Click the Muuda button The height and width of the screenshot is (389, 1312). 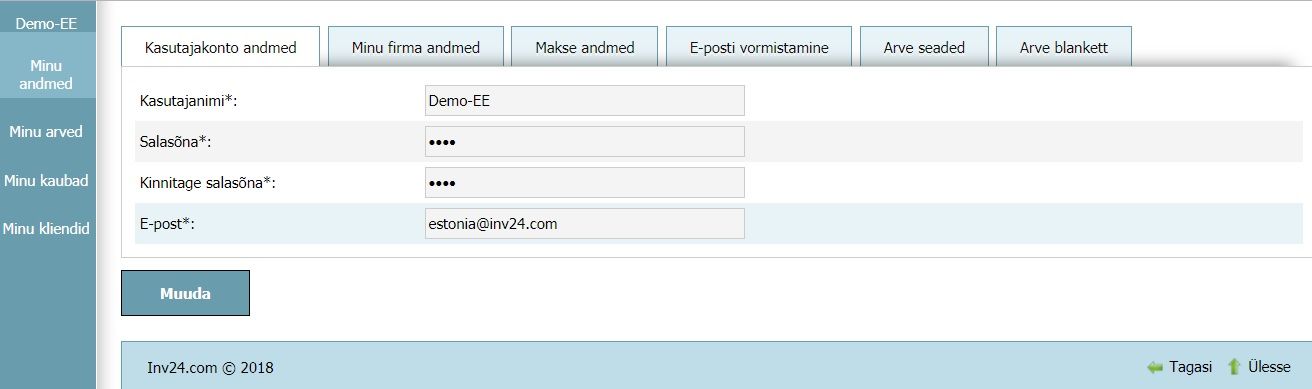tap(185, 293)
